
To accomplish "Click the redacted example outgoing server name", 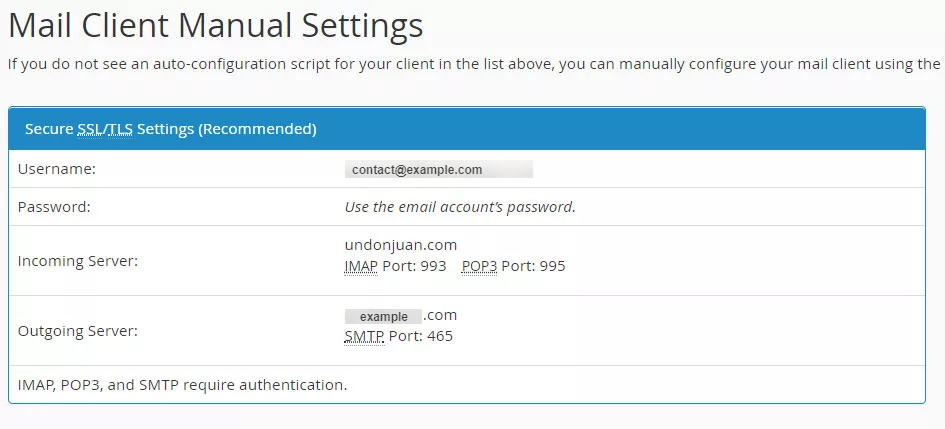I will click(x=383, y=316).
